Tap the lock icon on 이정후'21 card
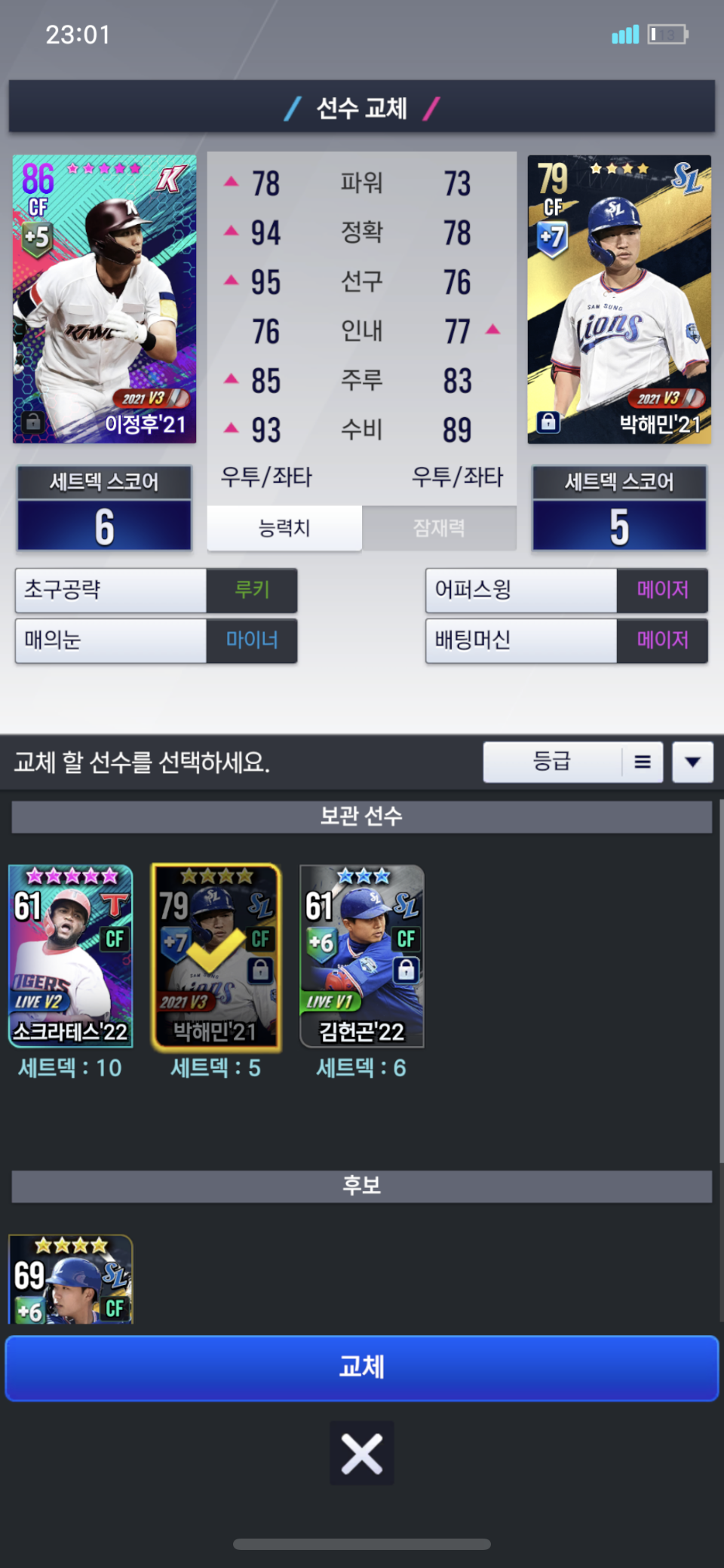 (x=32, y=422)
